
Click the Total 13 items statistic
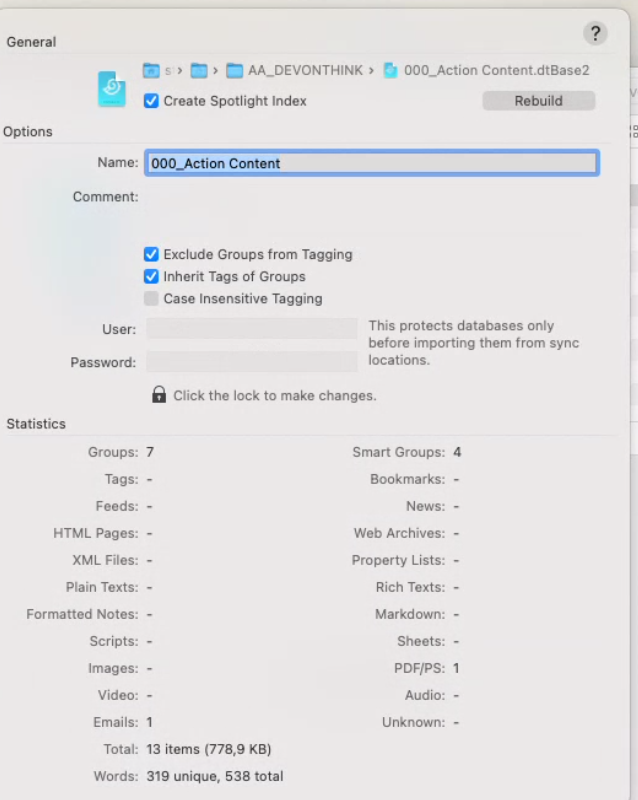click(208, 749)
